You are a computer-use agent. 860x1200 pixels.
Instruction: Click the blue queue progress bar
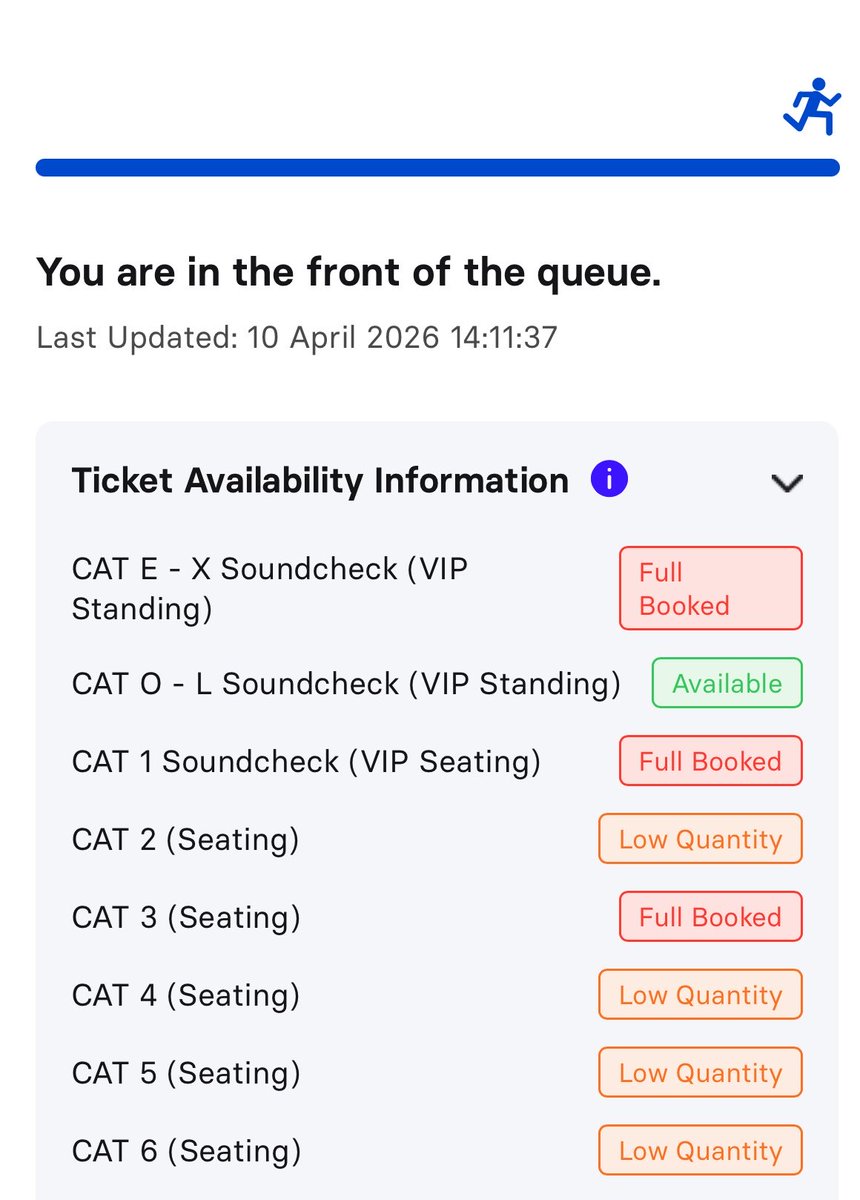coord(437,167)
